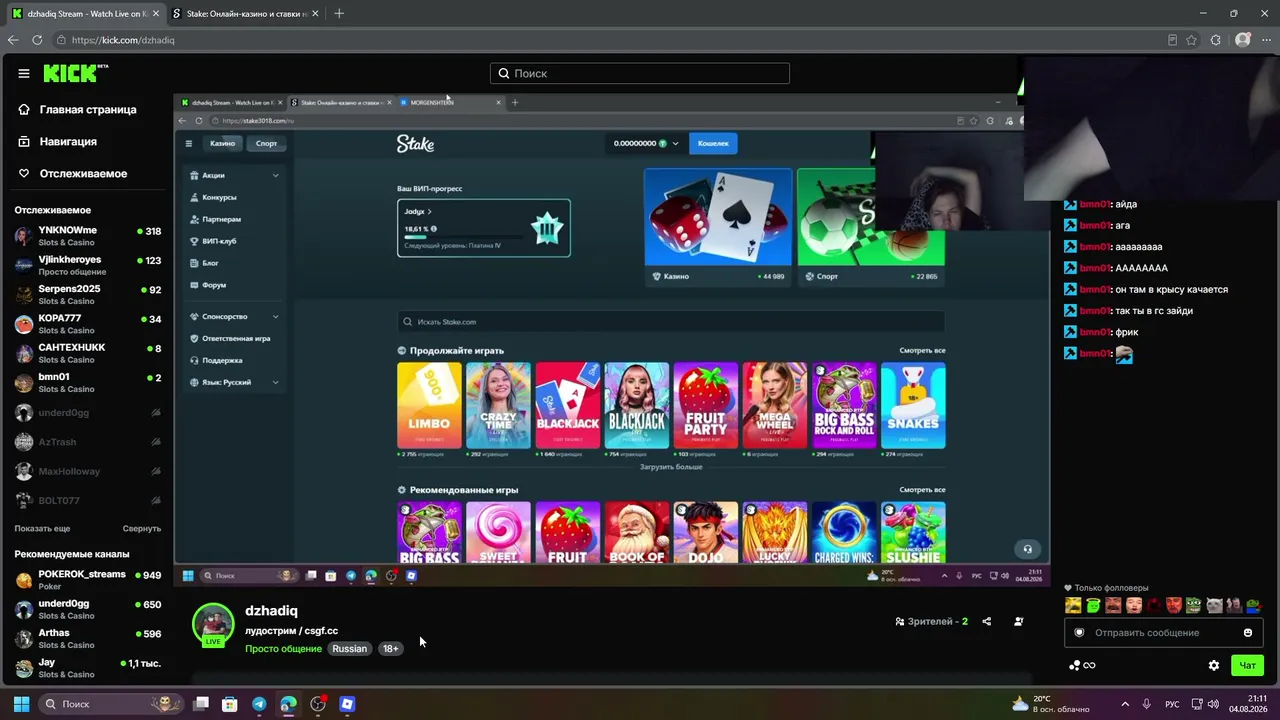Click dzhadiq's live avatar
1280x720 pixels.
[213, 625]
